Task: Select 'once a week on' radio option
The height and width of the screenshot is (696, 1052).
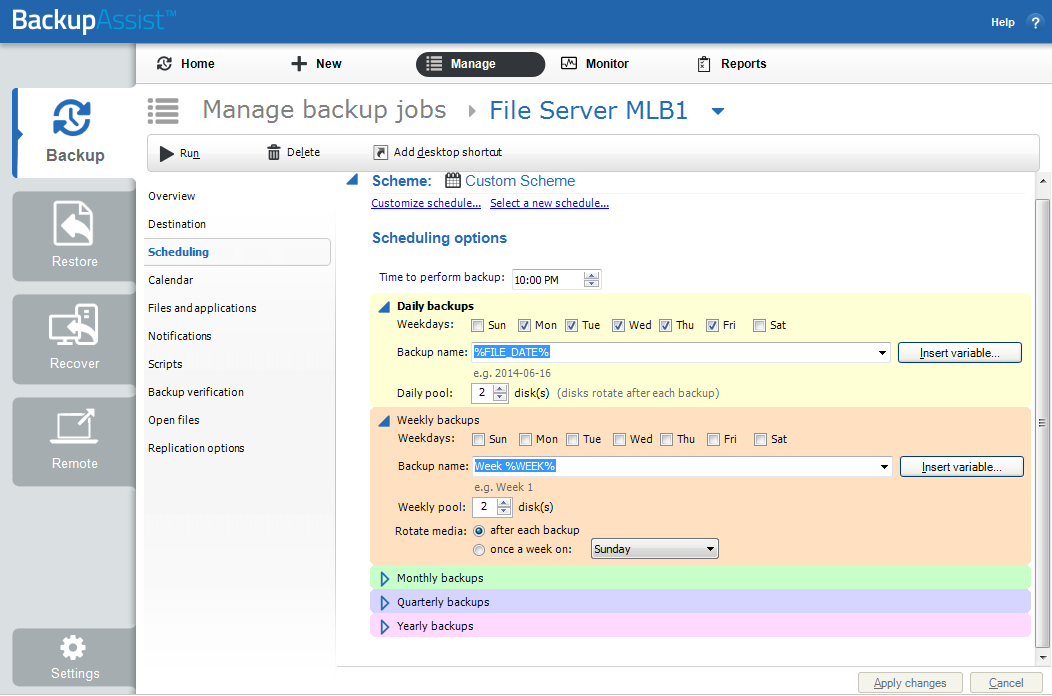Action: click(479, 550)
